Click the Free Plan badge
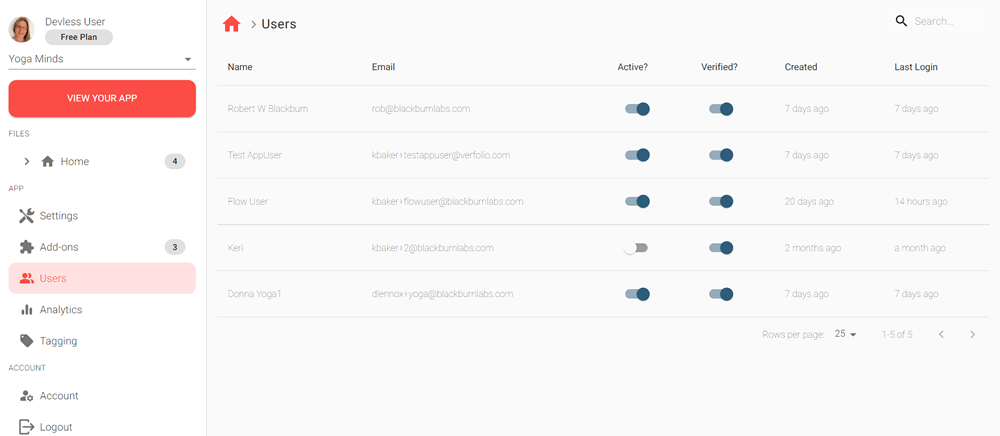 click(79, 37)
